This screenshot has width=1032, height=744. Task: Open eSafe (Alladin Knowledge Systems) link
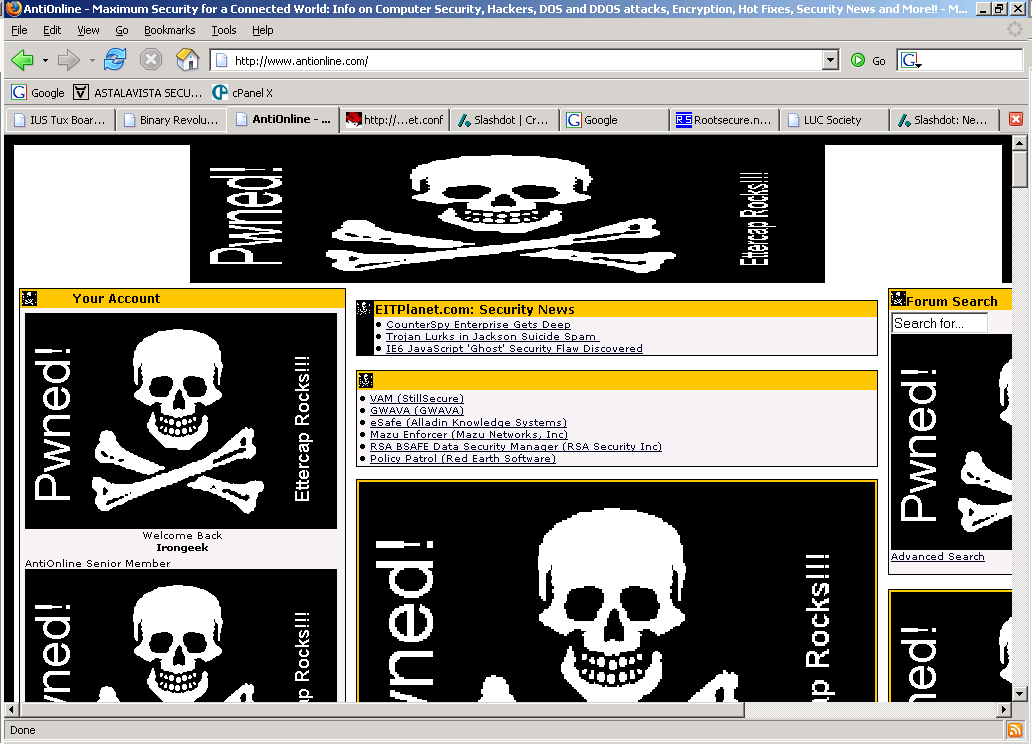click(x=468, y=422)
